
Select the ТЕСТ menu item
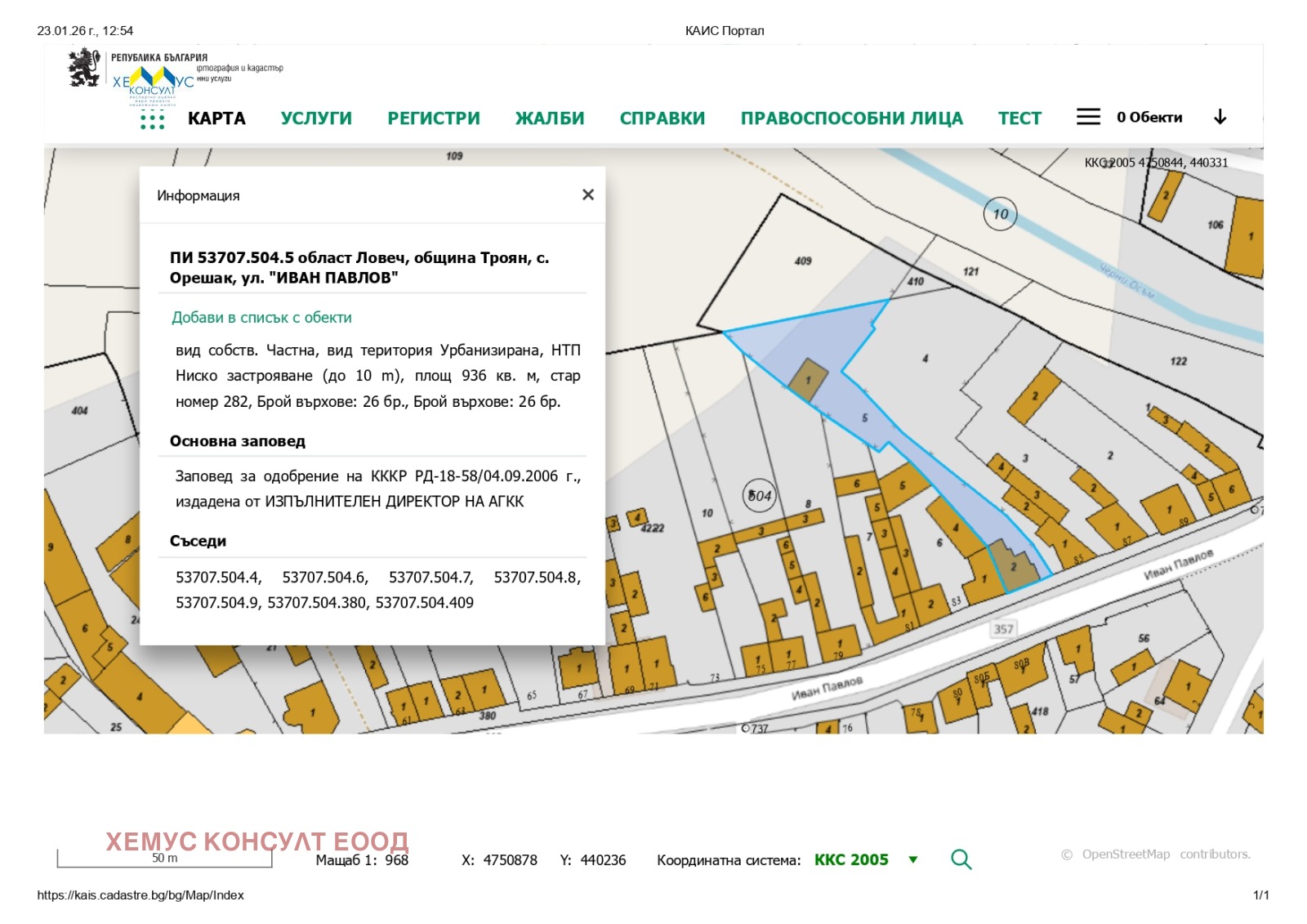pyautogui.click(x=1018, y=118)
